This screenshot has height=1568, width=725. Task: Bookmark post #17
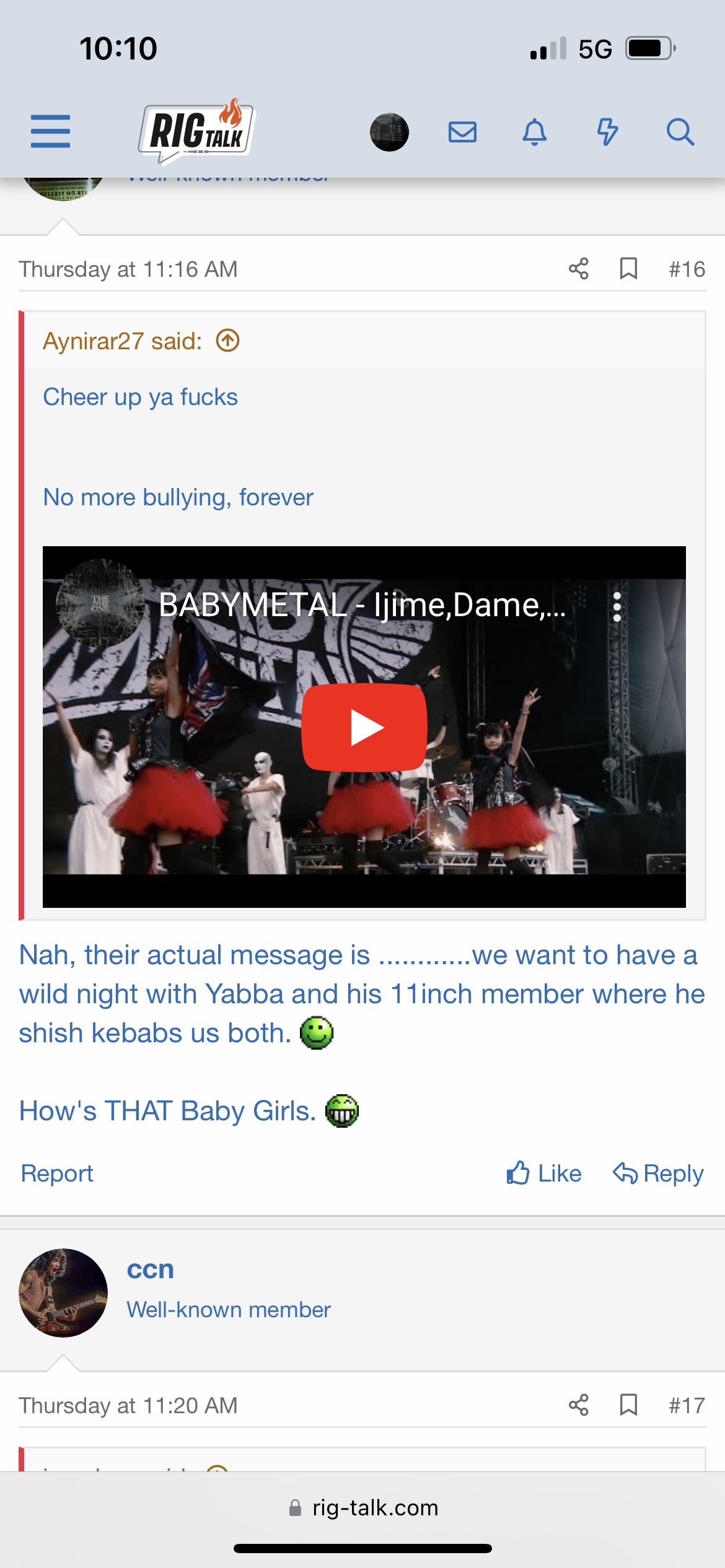point(628,1405)
